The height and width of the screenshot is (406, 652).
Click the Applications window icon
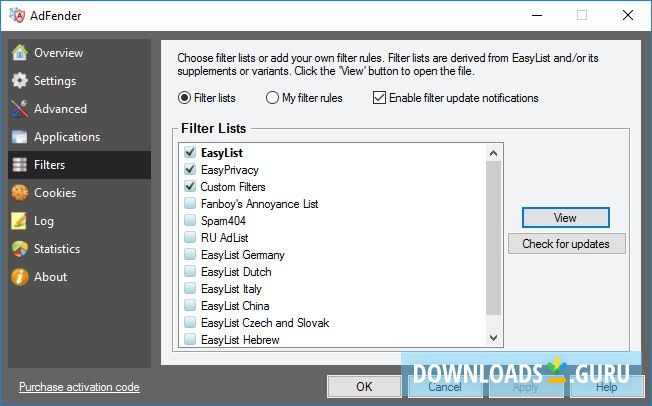20,137
